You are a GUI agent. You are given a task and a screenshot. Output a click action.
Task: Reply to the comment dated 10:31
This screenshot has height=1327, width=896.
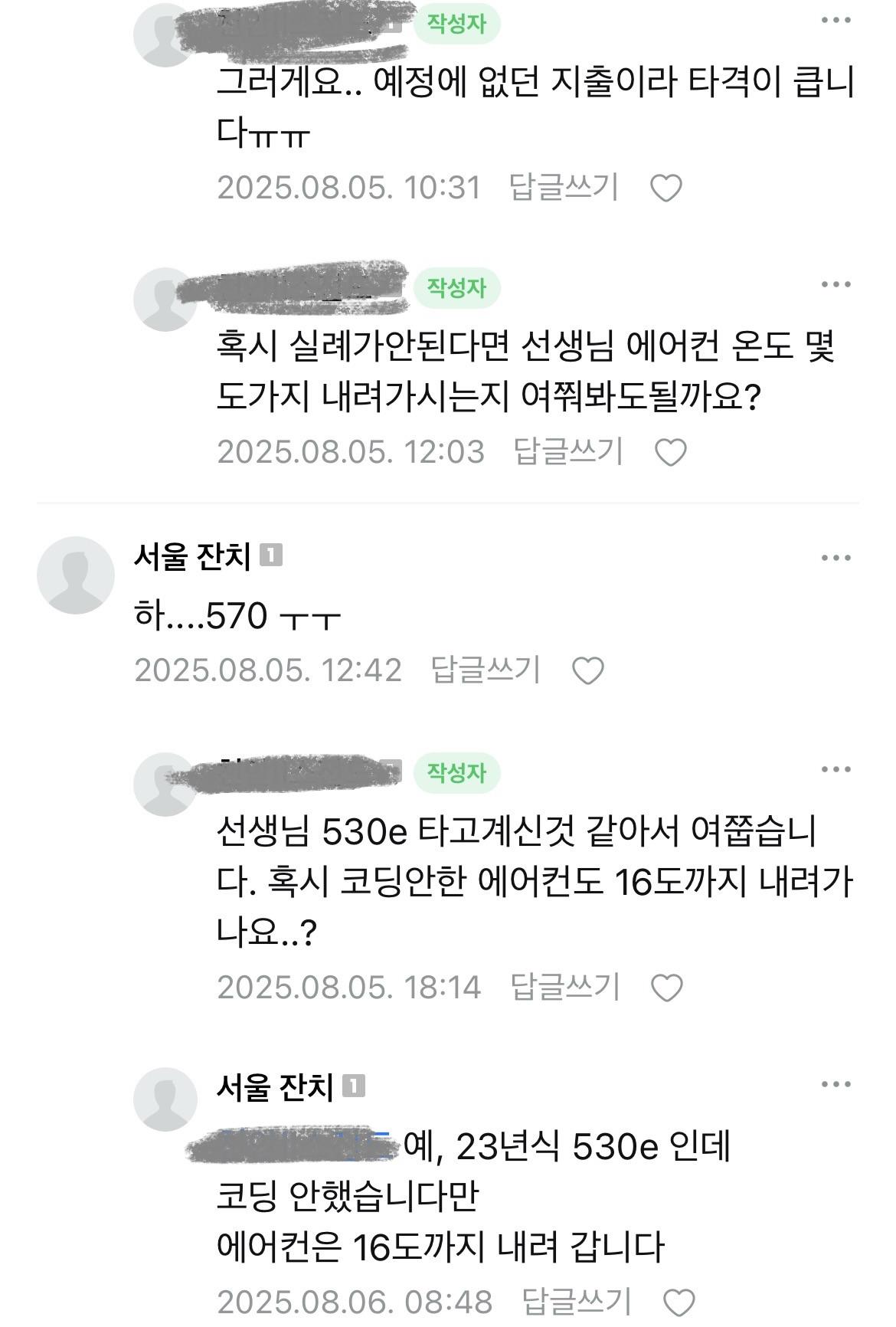pos(564,188)
